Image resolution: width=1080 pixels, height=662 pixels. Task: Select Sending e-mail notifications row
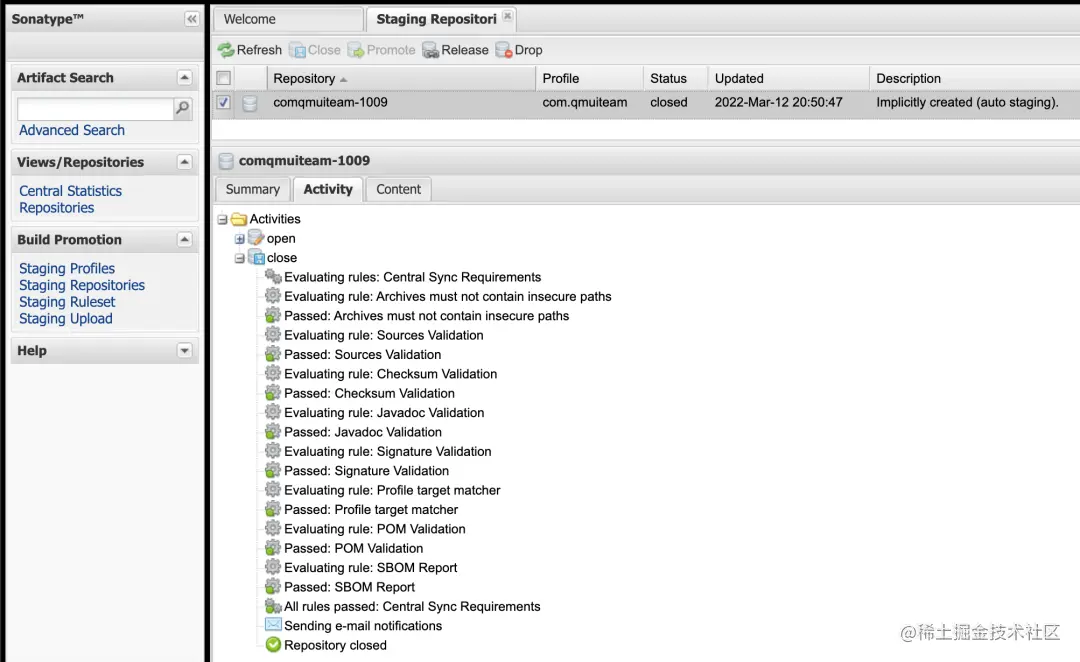363,625
